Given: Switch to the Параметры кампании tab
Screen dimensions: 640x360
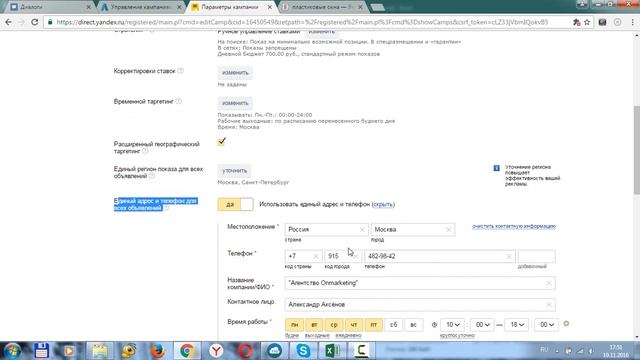Looking at the screenshot, I should [x=230, y=7].
